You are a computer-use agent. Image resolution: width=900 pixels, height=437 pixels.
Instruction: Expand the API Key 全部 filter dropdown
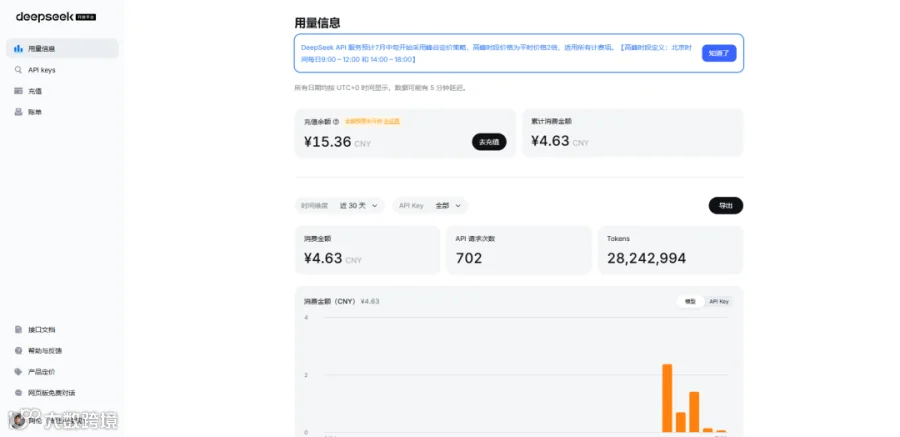(430, 206)
